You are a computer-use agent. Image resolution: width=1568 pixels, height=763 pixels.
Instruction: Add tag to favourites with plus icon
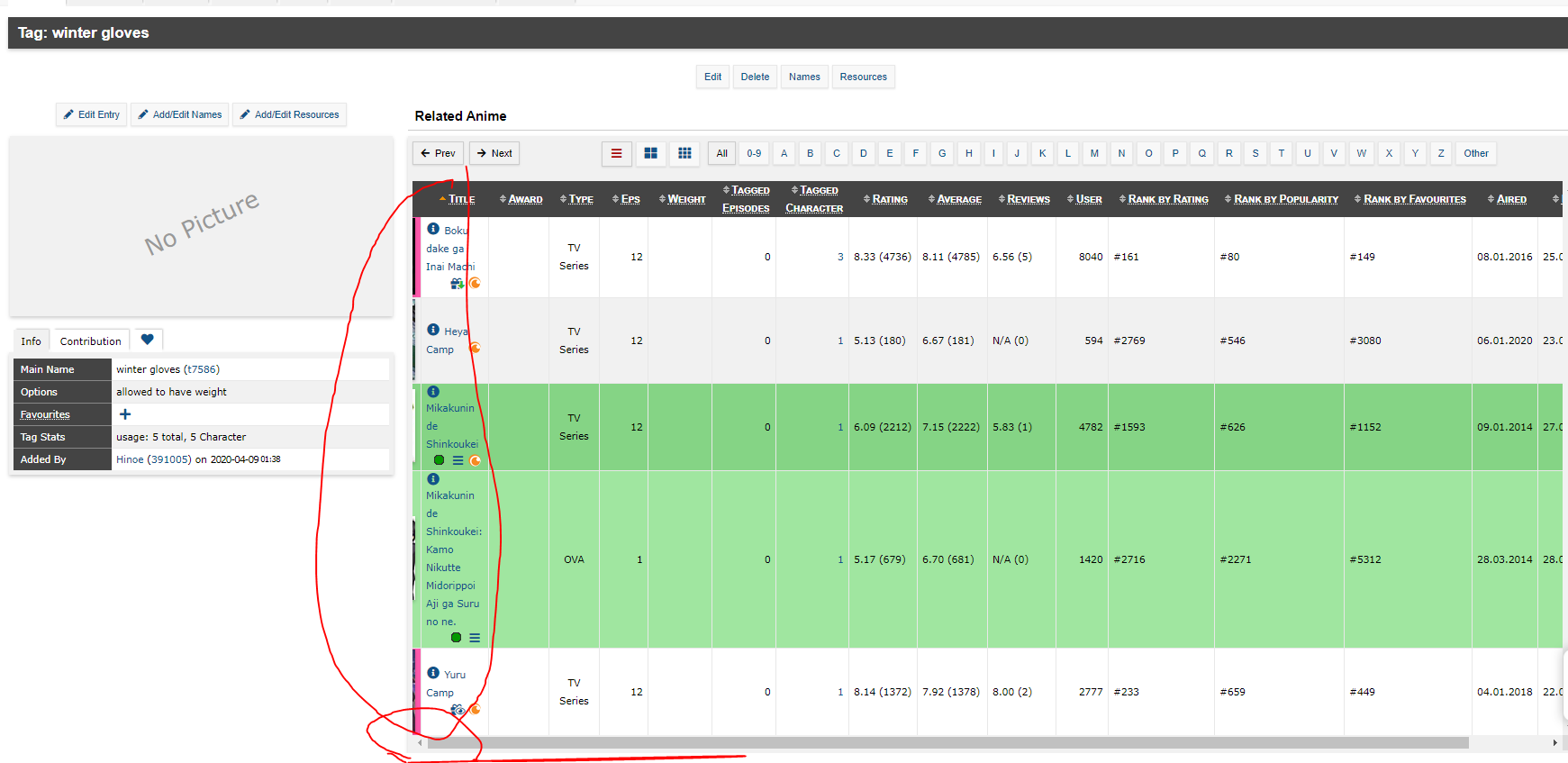point(125,414)
